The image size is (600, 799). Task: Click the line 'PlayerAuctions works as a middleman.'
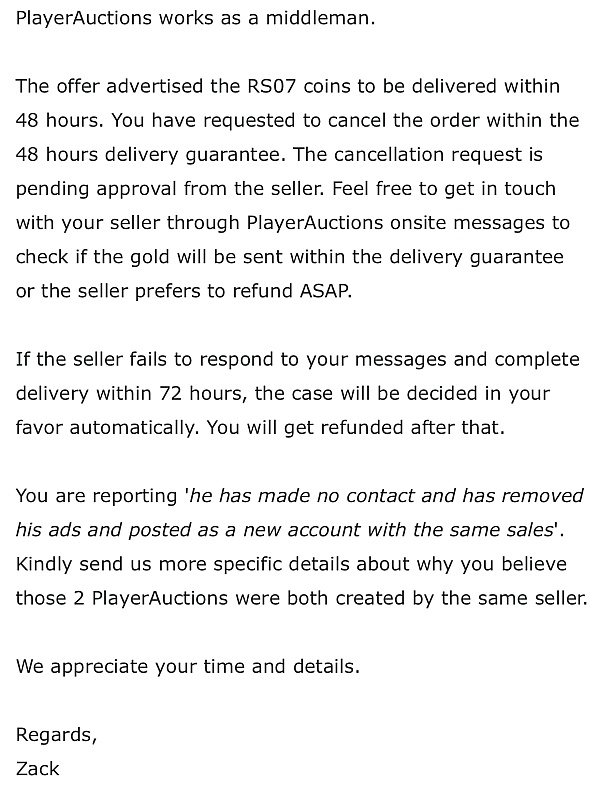tap(195, 19)
